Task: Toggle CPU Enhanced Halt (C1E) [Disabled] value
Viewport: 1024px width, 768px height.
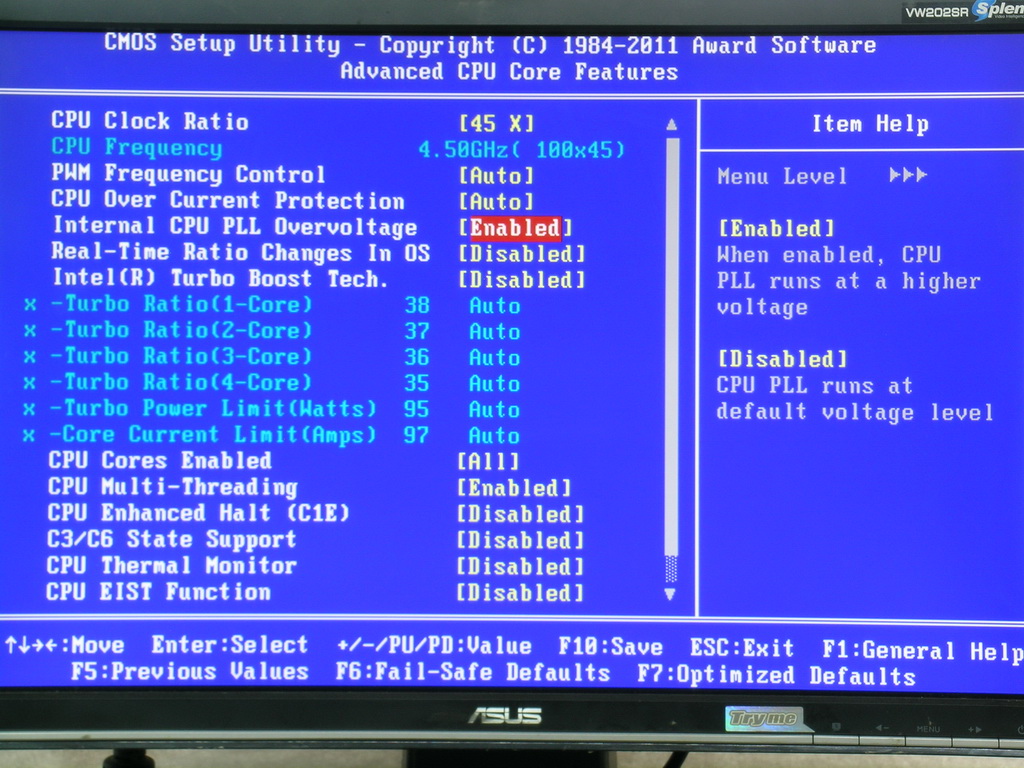Action: (x=520, y=514)
